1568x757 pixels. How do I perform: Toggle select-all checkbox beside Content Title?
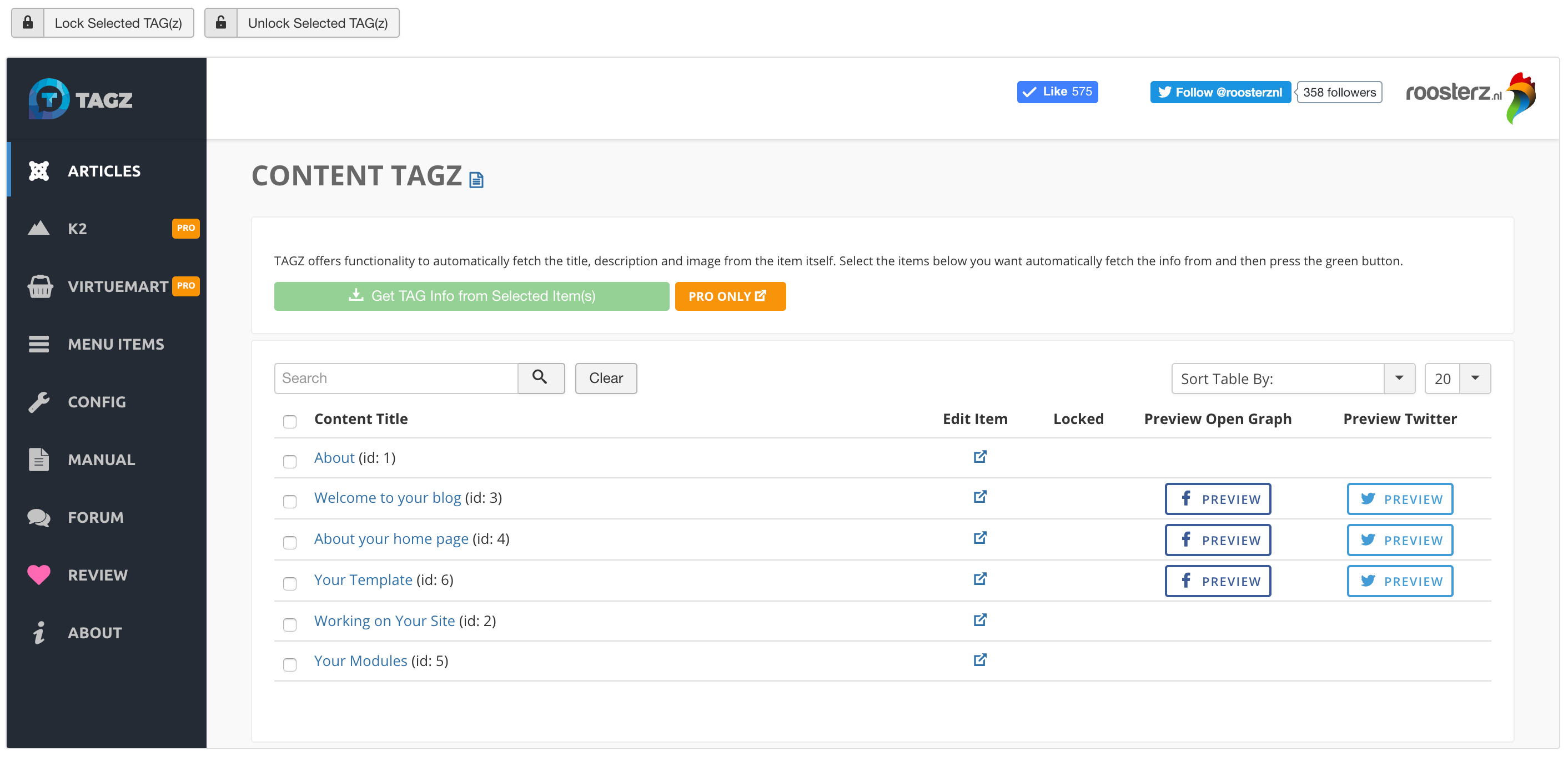(290, 421)
